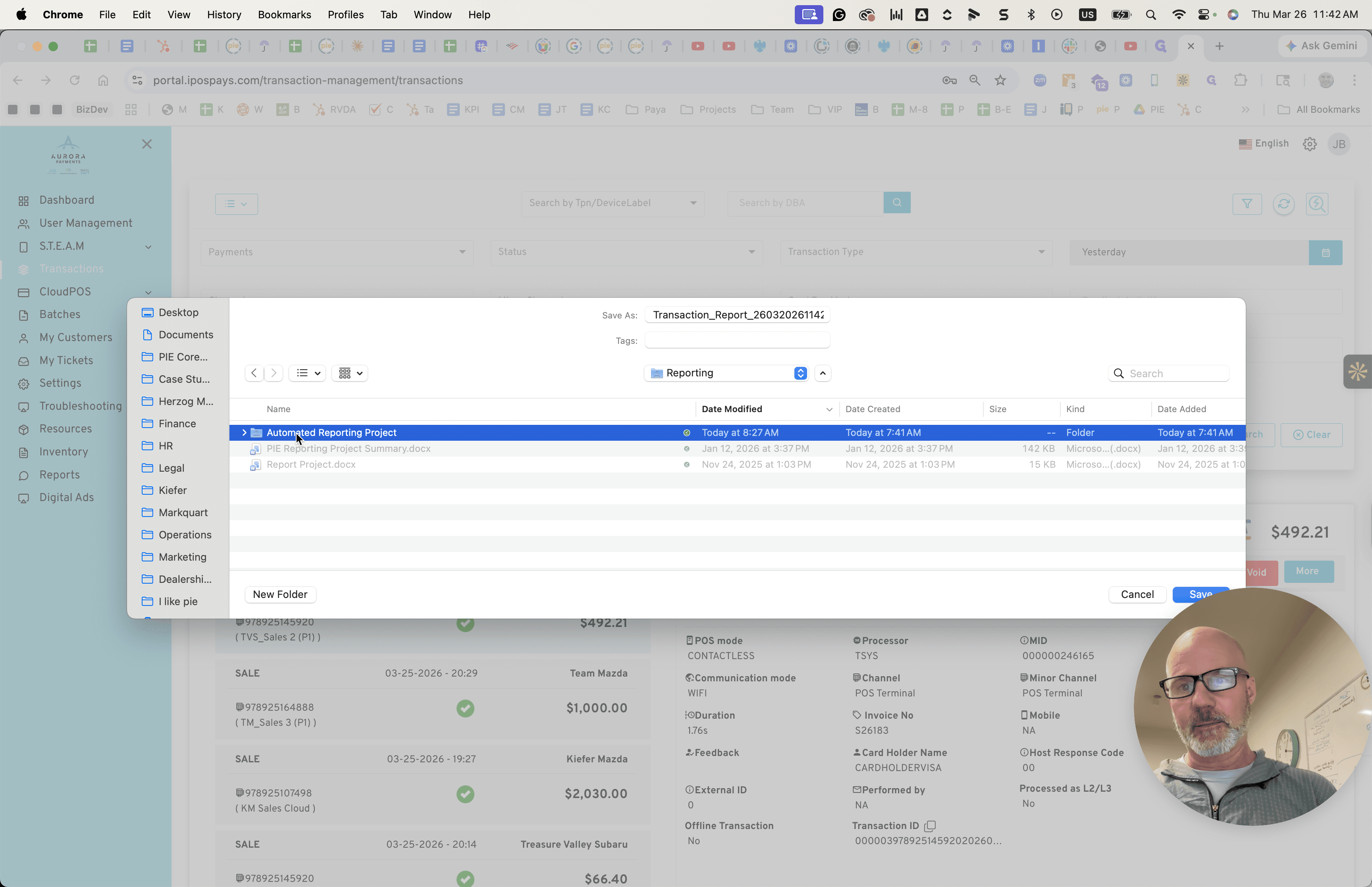Sort by Date Created column header

pyautogui.click(x=873, y=409)
